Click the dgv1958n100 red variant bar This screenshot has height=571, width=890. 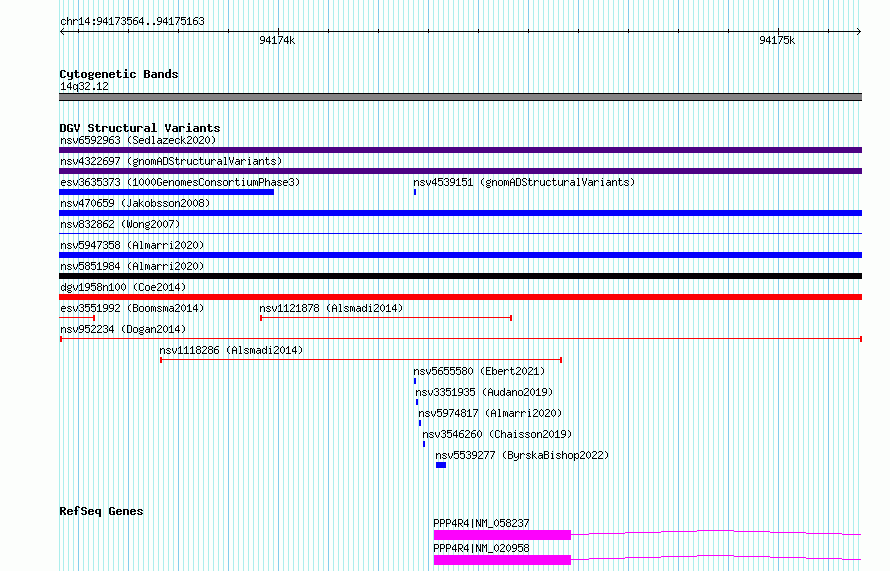click(460, 297)
